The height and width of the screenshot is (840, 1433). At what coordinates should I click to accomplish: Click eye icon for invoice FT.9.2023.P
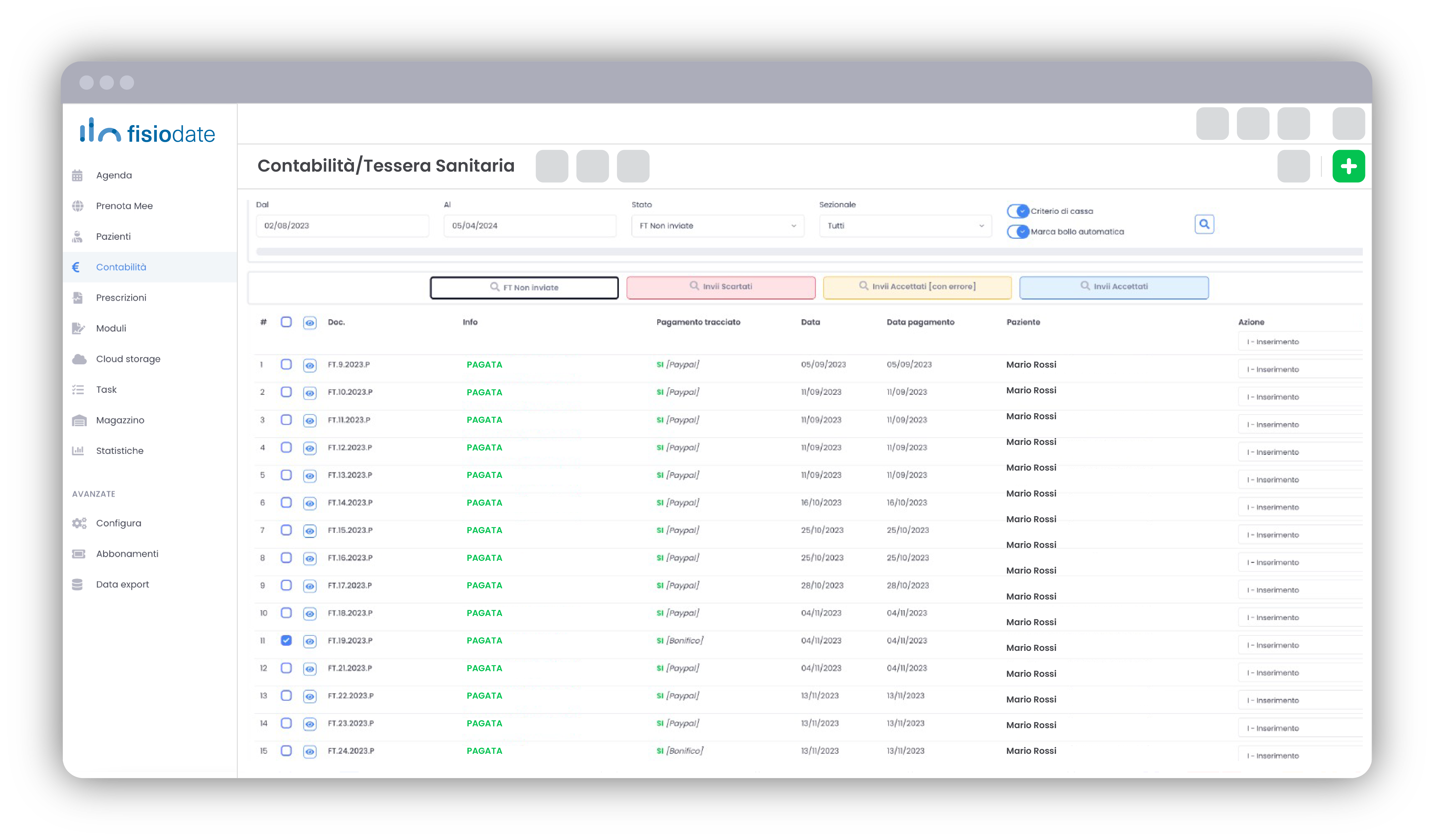pos(309,365)
